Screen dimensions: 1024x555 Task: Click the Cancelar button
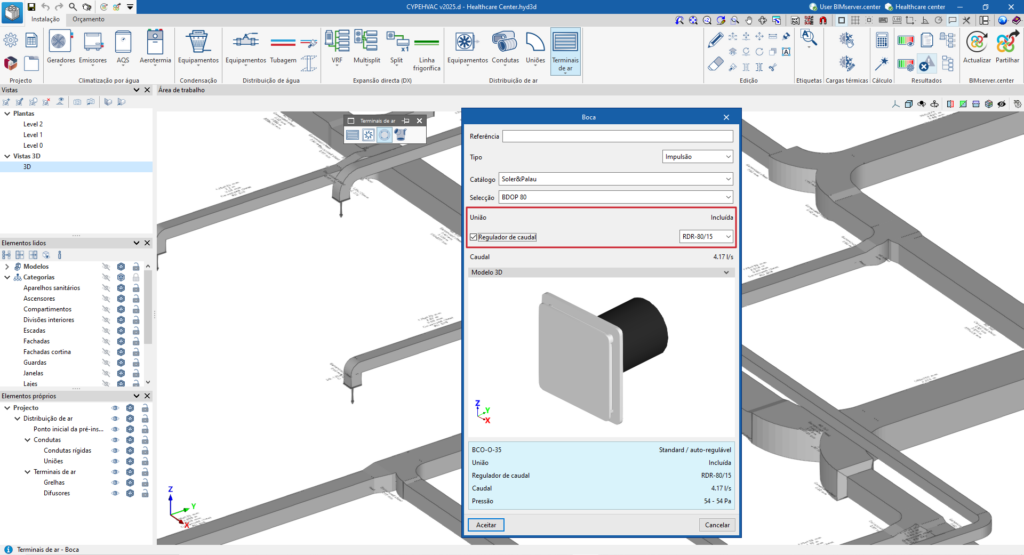[717, 525]
